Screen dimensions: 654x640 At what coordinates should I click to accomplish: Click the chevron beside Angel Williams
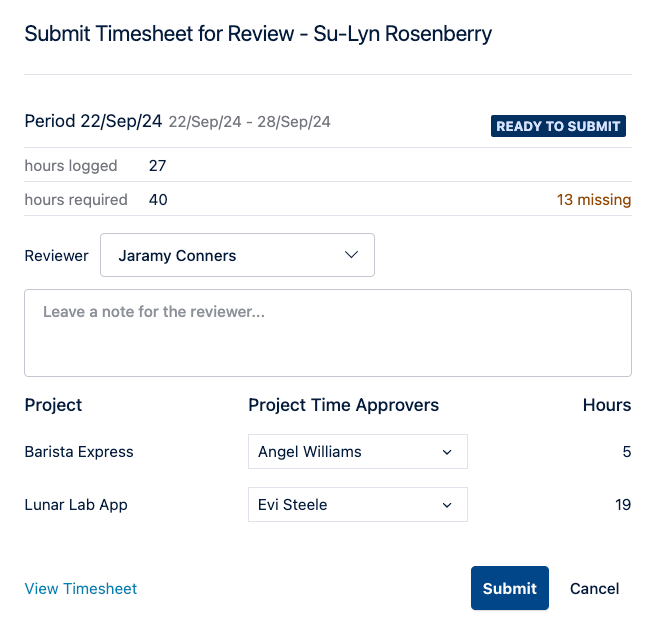coord(447,452)
